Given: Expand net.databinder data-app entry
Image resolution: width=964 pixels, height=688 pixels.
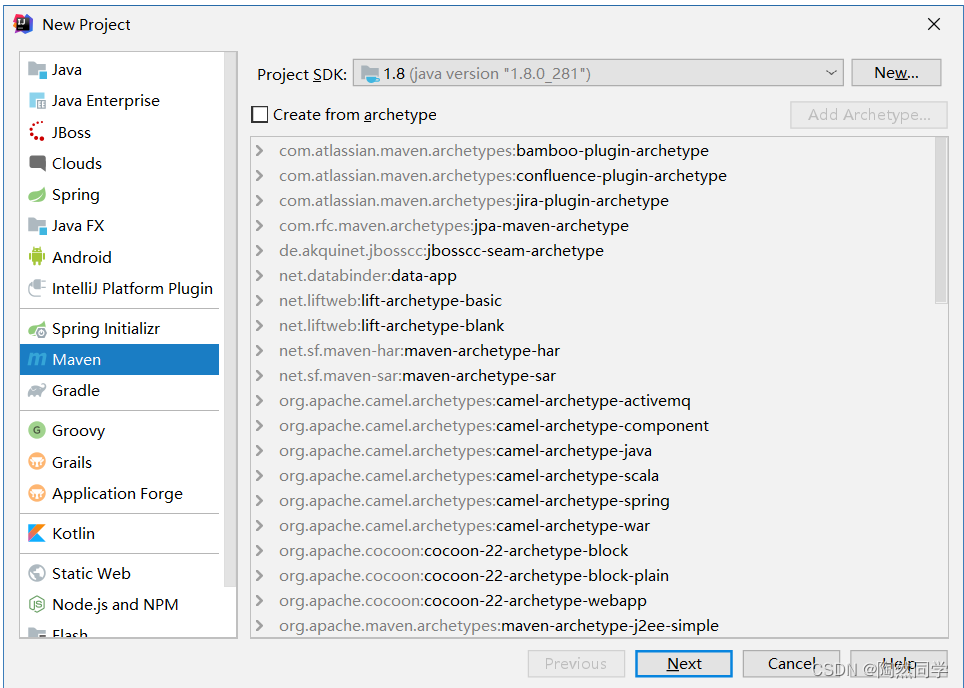Looking at the screenshot, I should (259, 275).
